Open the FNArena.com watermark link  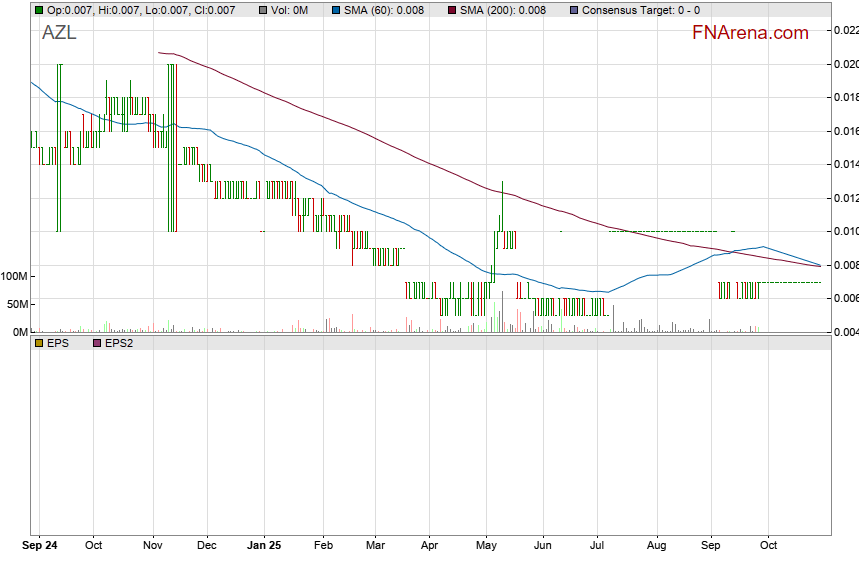coord(750,33)
